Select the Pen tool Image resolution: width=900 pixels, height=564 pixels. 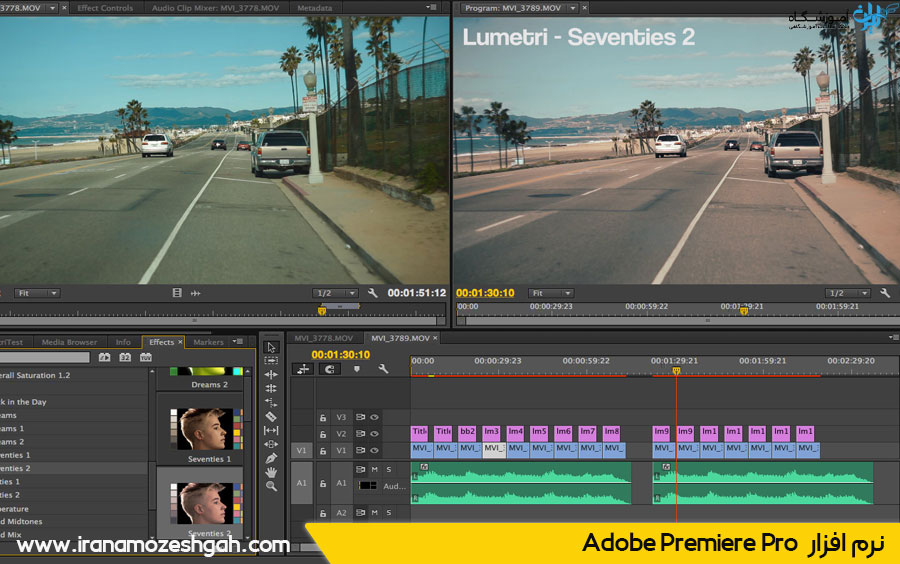[x=271, y=458]
